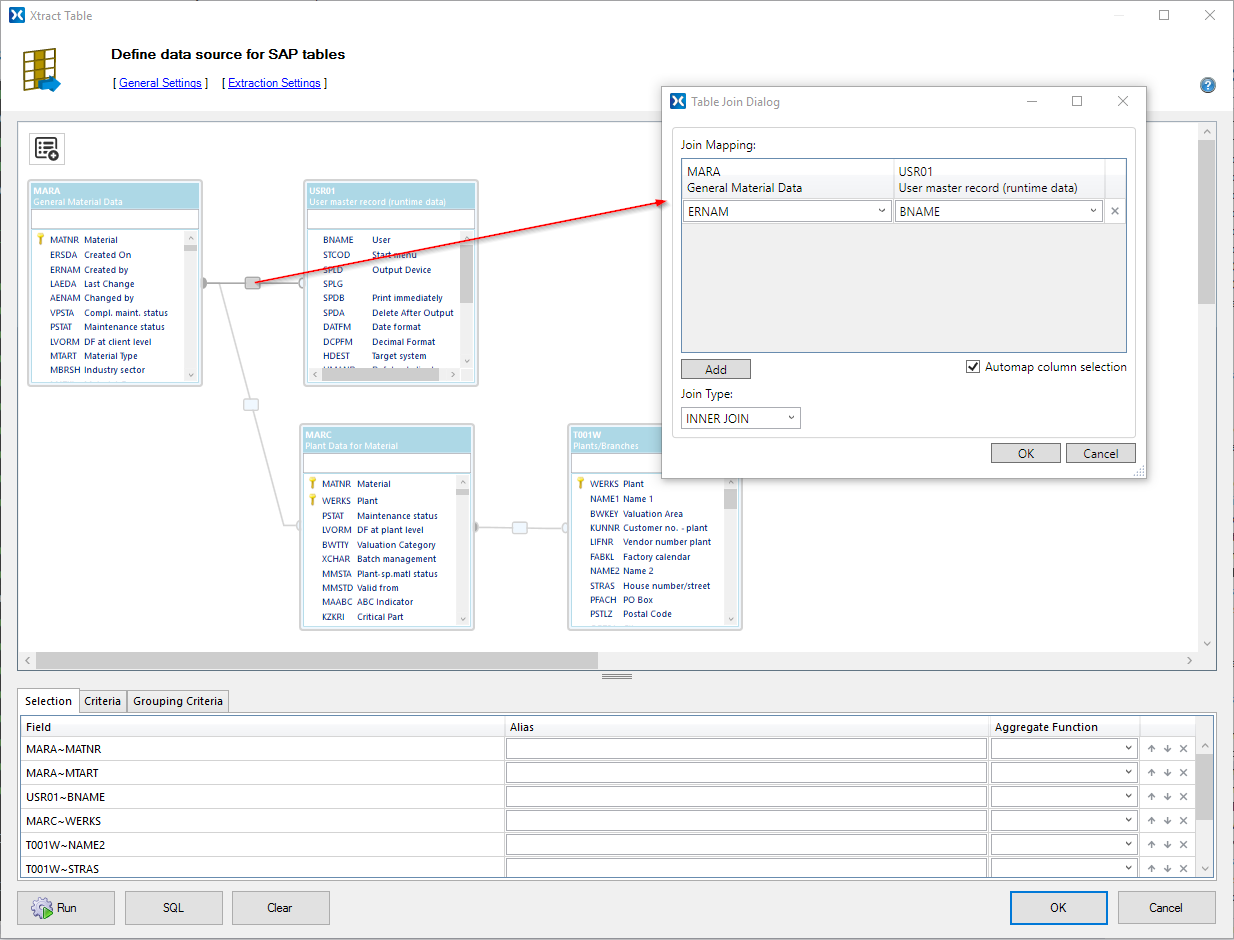Click the Alias field for MARA~MTART
Viewport: 1234px width, 940px height.
746,773
